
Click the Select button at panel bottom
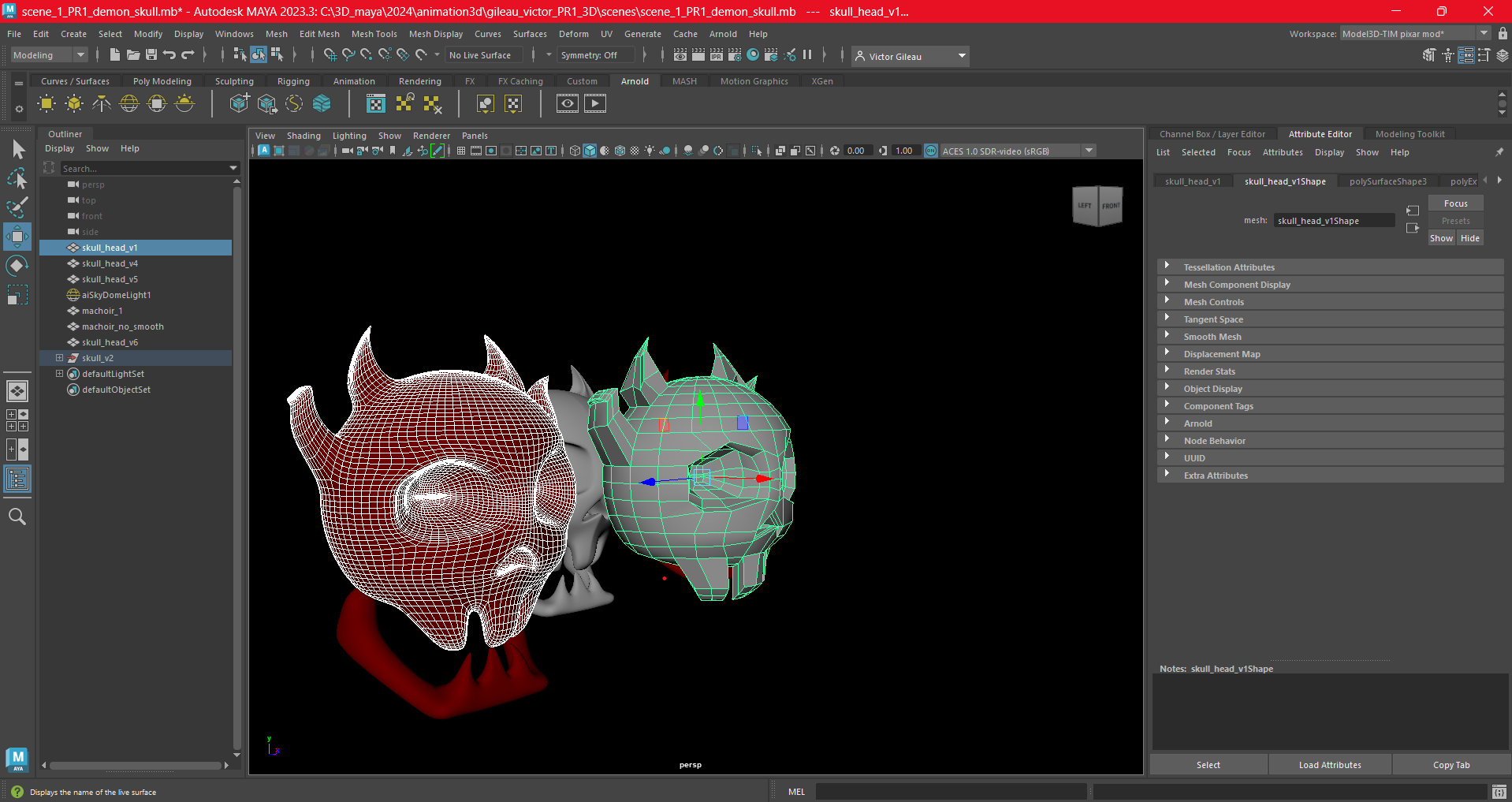1208,765
